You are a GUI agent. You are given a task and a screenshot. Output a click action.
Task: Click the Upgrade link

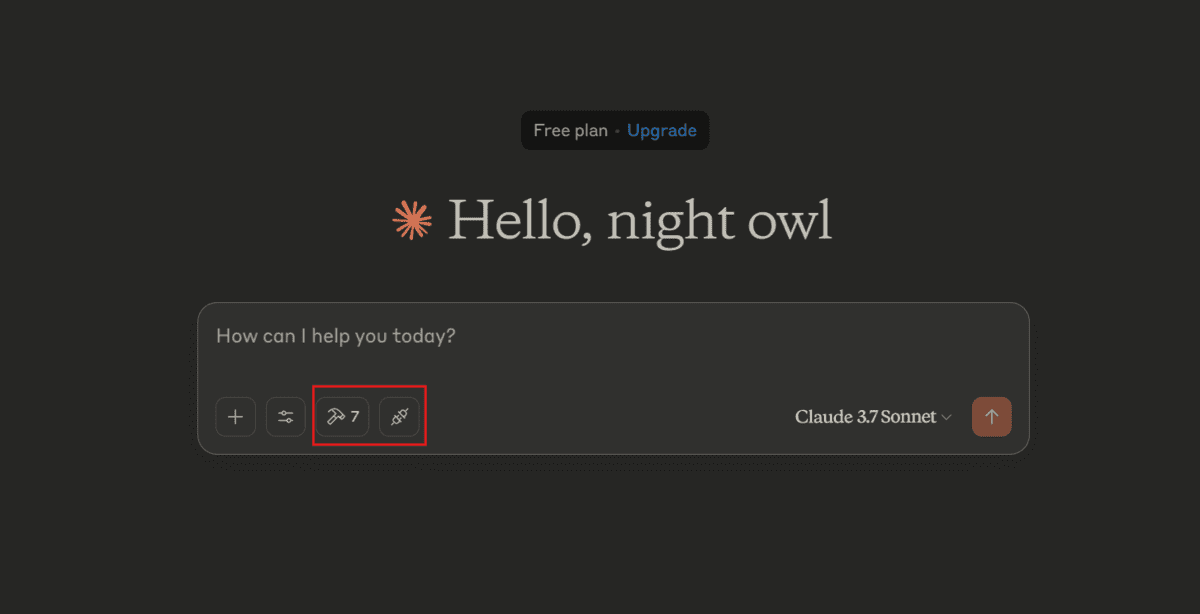click(x=662, y=131)
